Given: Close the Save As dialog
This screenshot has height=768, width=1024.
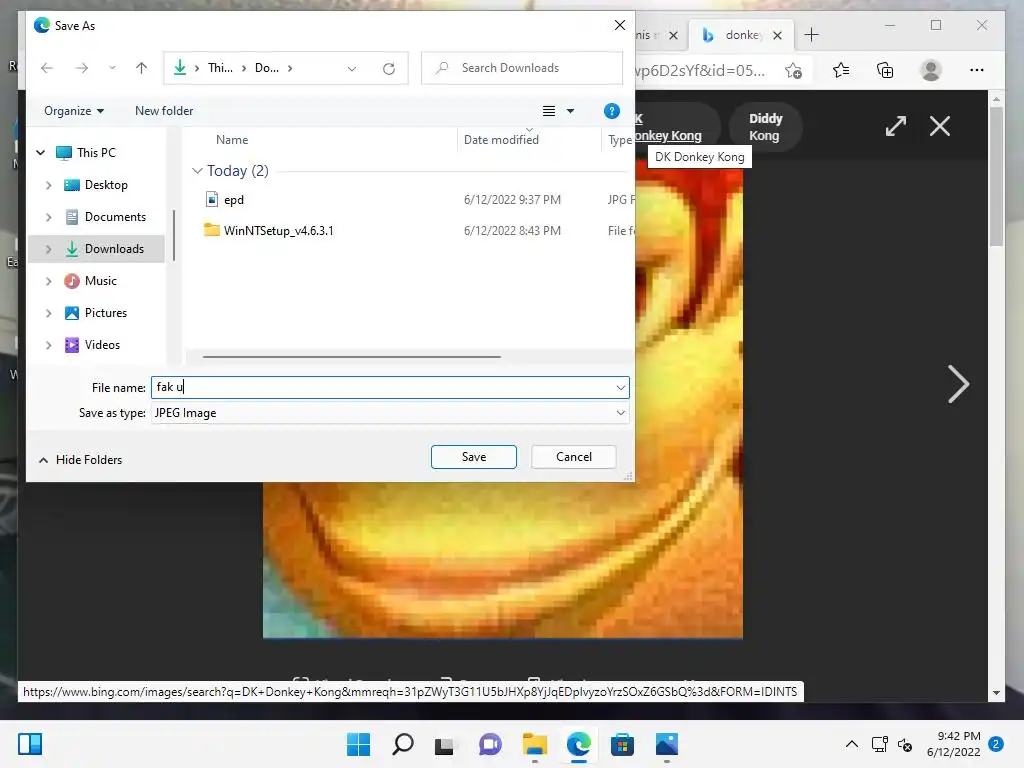Looking at the screenshot, I should [620, 25].
